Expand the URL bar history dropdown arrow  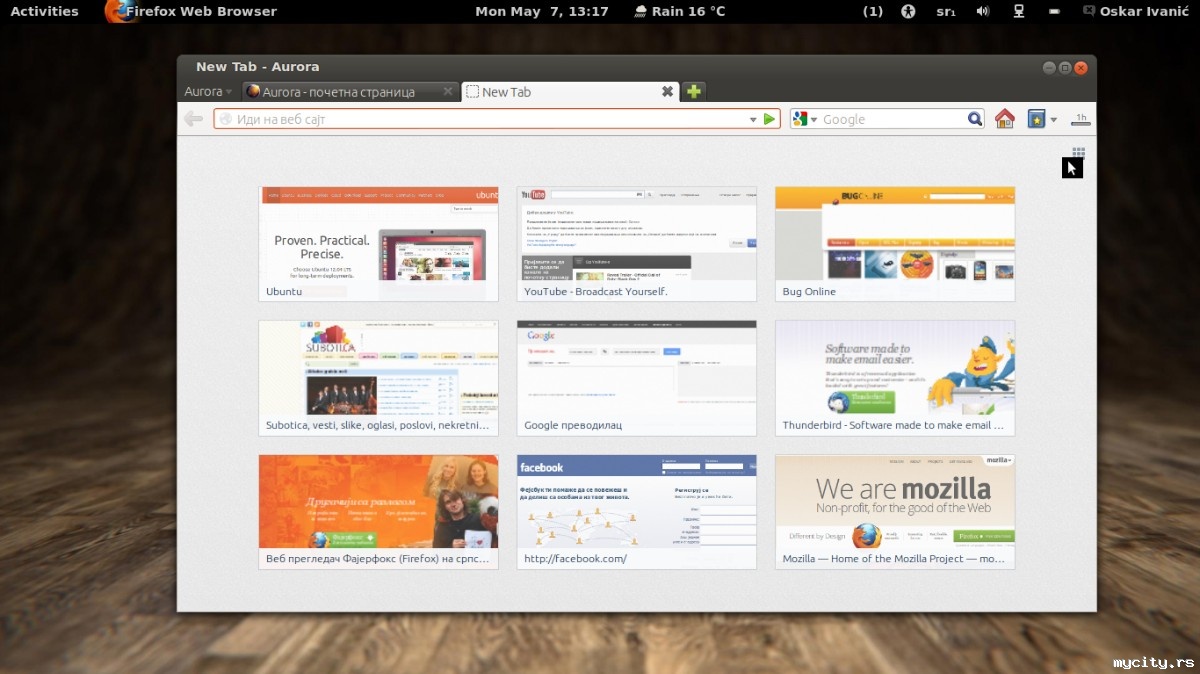coord(753,120)
